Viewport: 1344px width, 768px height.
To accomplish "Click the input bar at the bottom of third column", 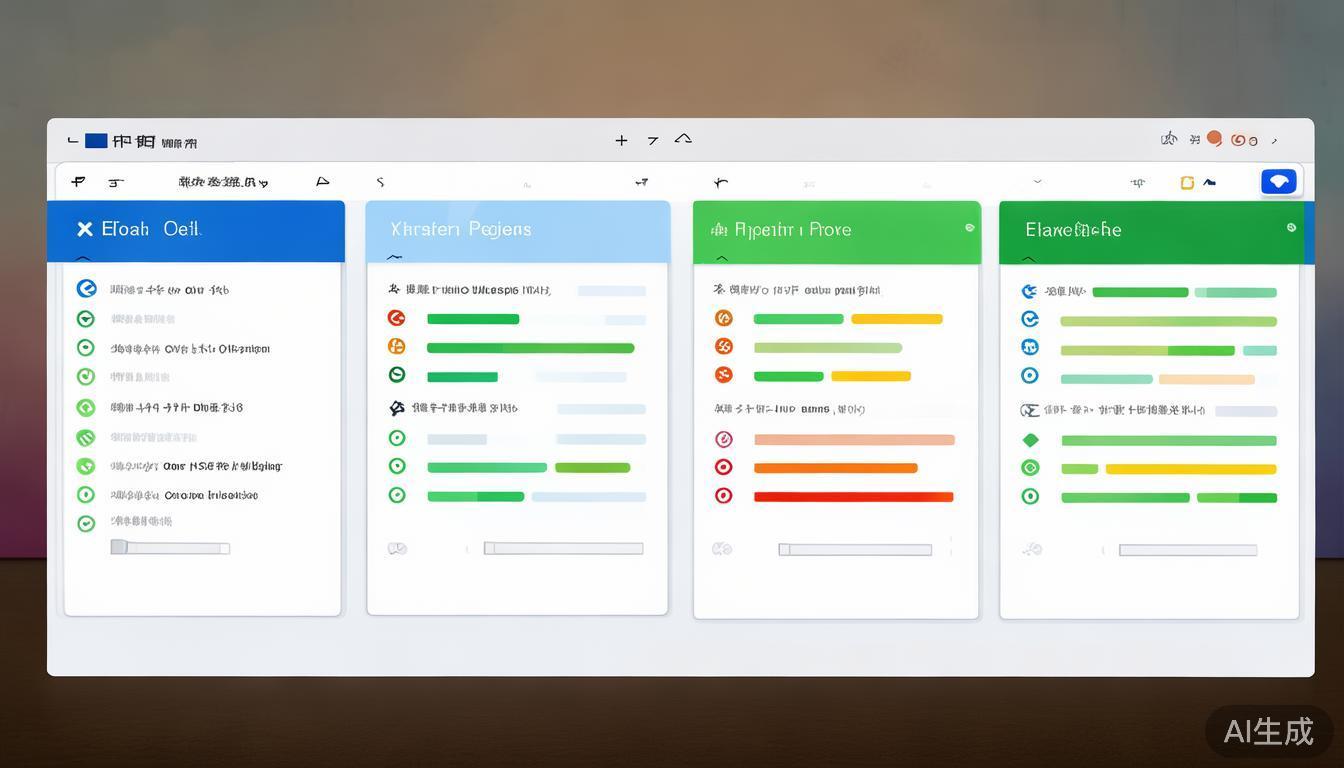I will tap(854, 549).
